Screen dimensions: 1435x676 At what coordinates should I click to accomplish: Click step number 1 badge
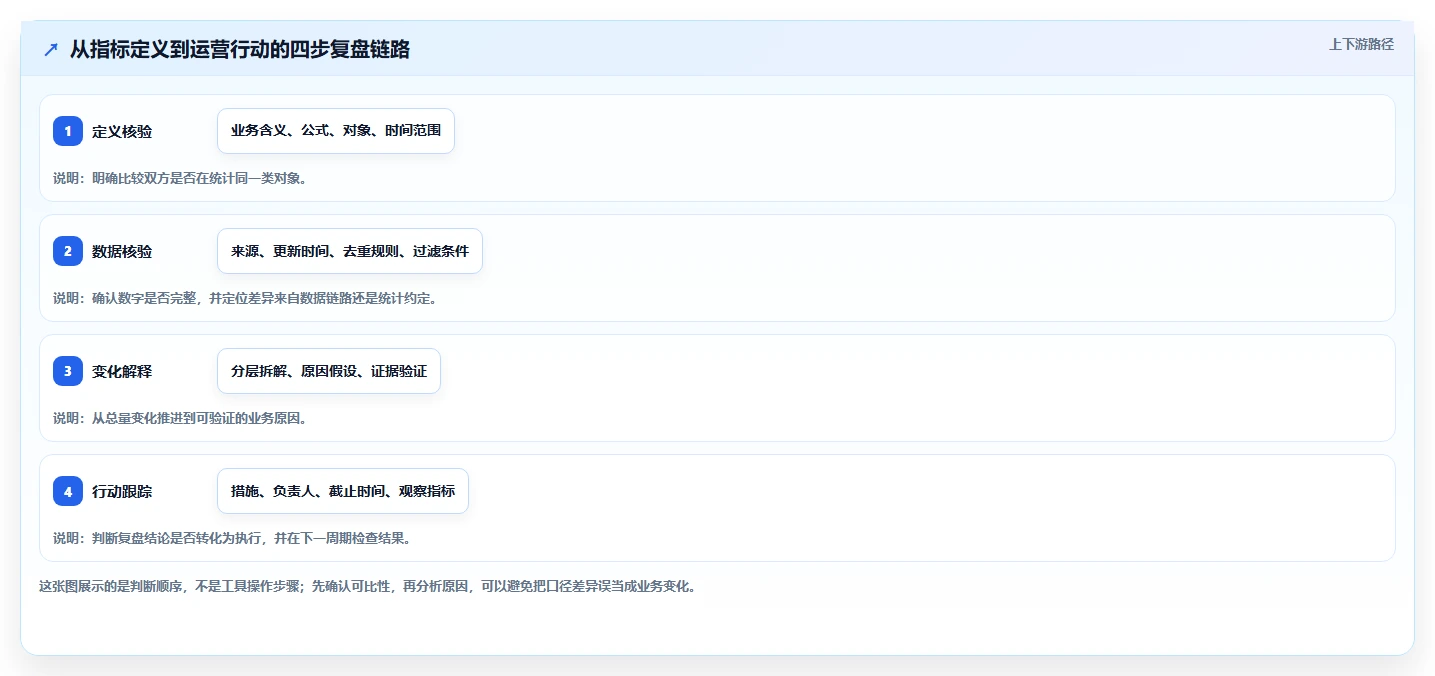(68, 131)
